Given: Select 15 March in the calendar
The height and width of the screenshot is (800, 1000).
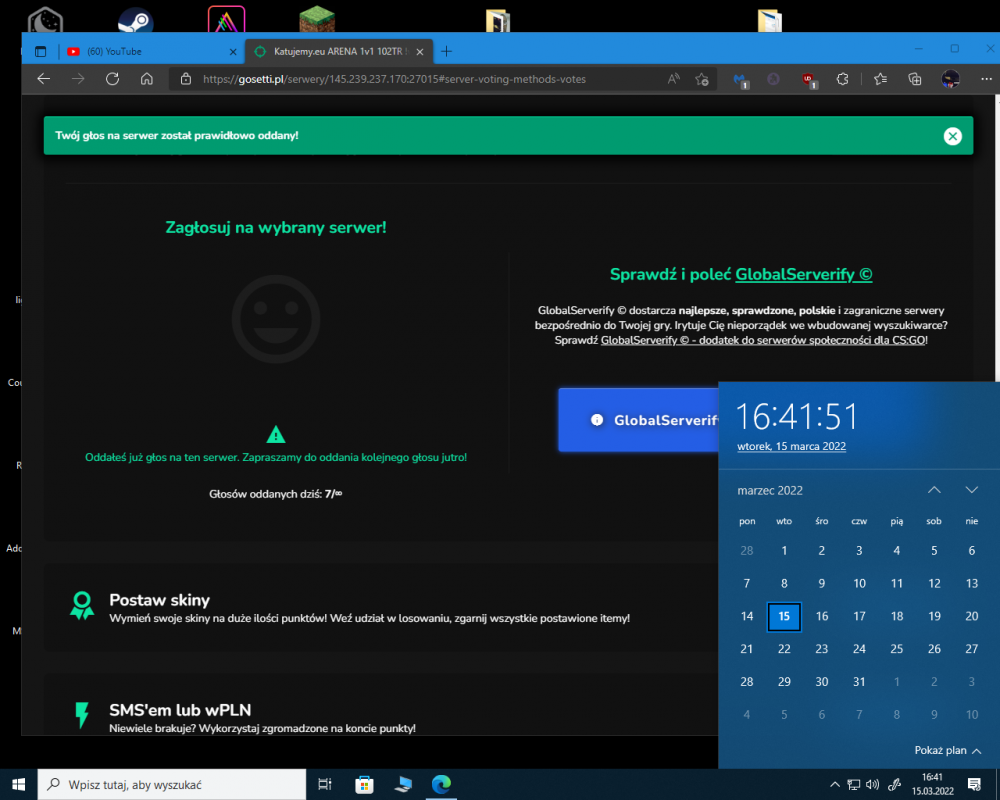Looking at the screenshot, I should [784, 616].
